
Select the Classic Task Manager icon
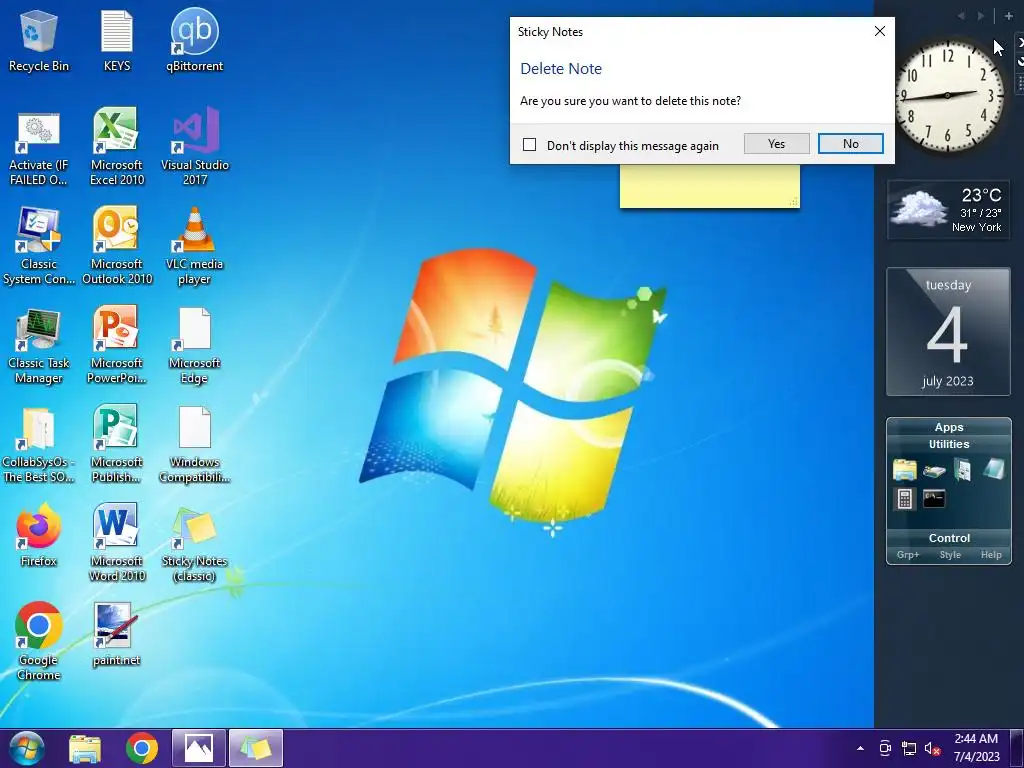click(39, 346)
